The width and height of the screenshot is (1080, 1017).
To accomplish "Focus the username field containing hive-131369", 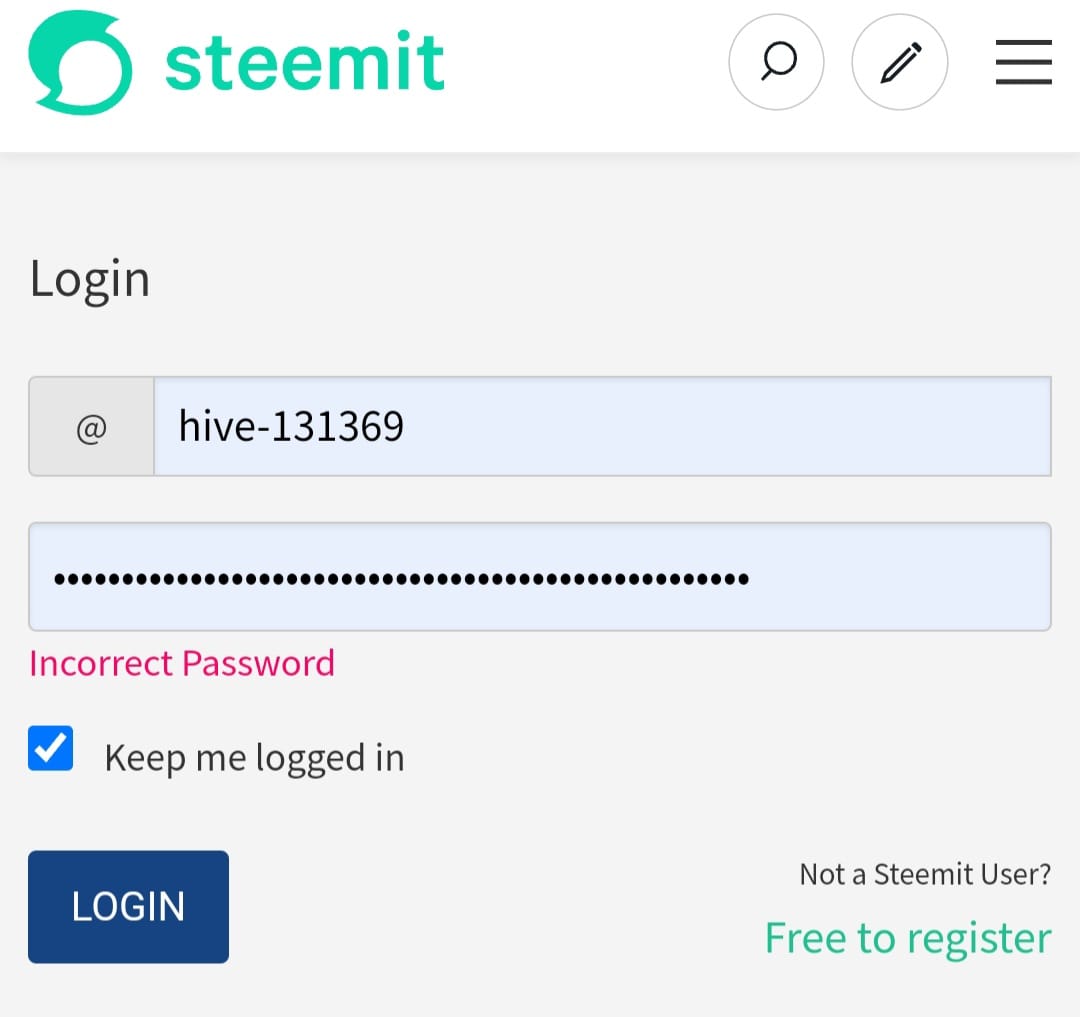I will pos(601,427).
